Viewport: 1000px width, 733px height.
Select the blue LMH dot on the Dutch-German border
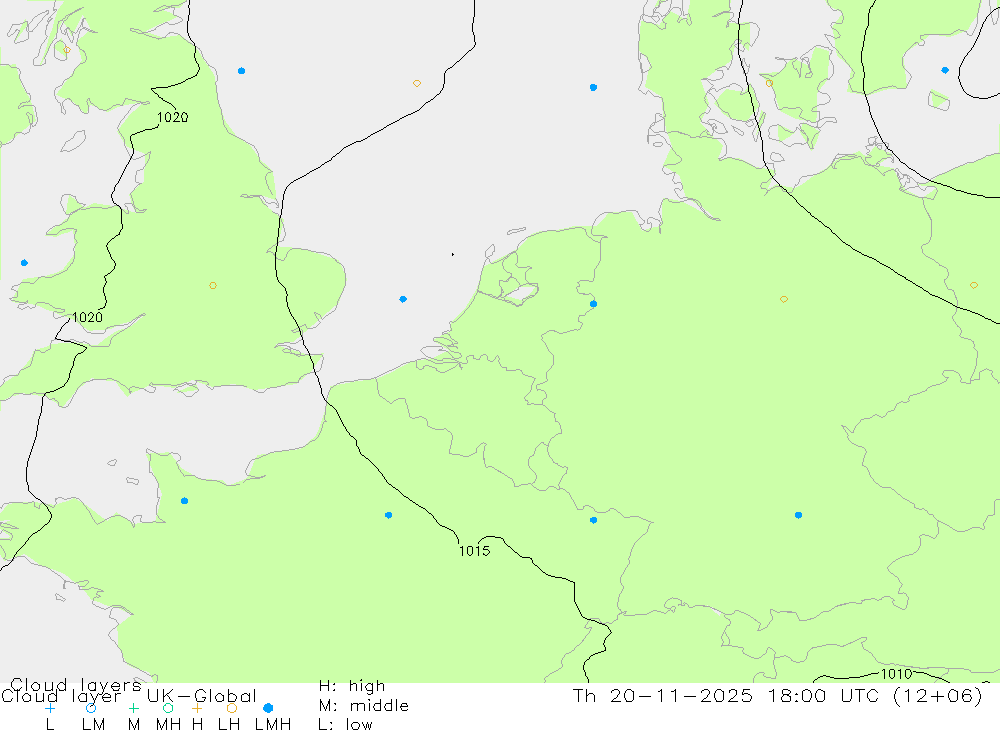tap(593, 304)
